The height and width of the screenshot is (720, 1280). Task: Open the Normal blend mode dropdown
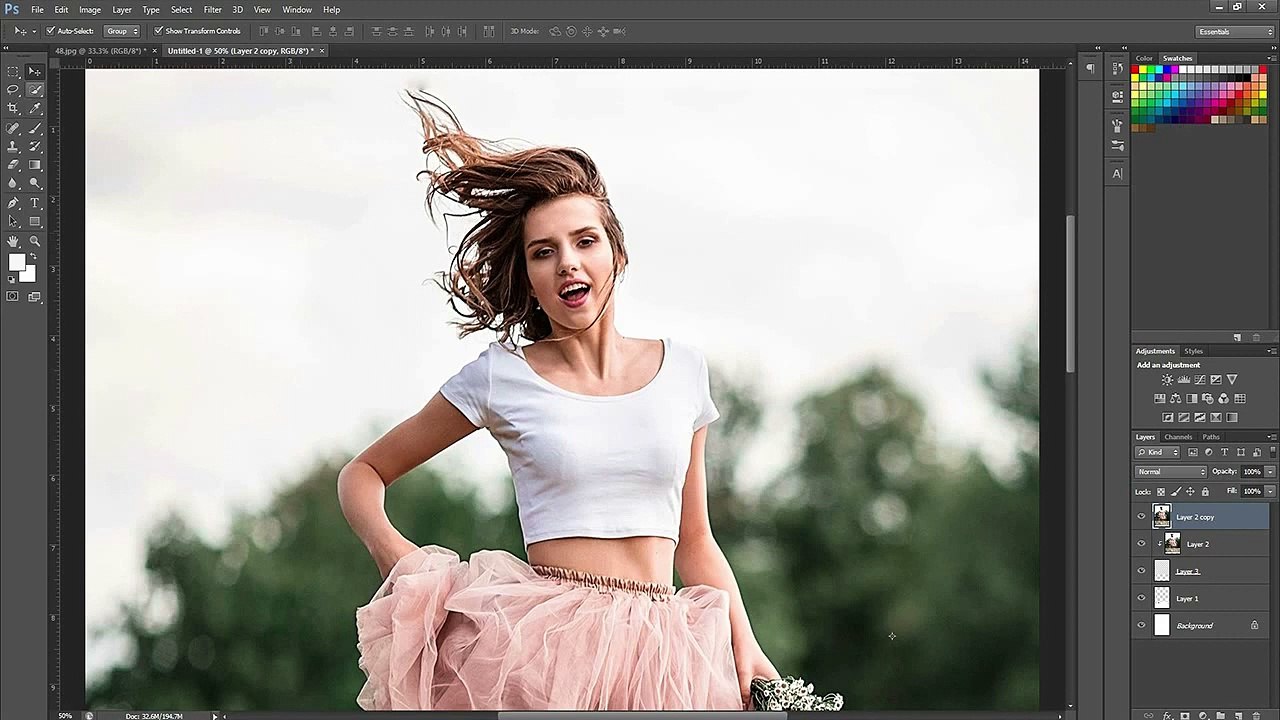point(1171,471)
